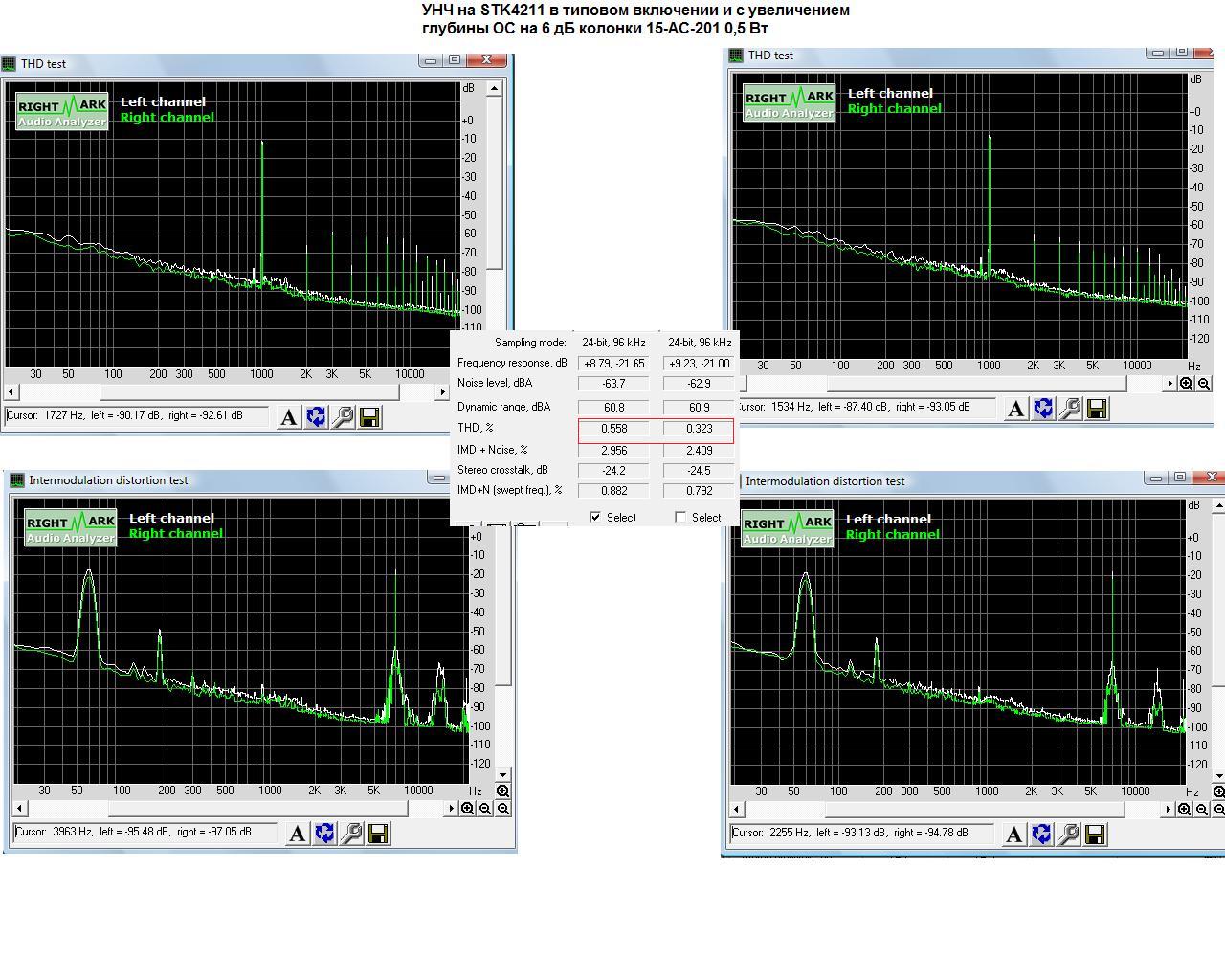Zoom out horizontally in left Intermodulation distortion window
The height and width of the screenshot is (980, 1225).
485,809
